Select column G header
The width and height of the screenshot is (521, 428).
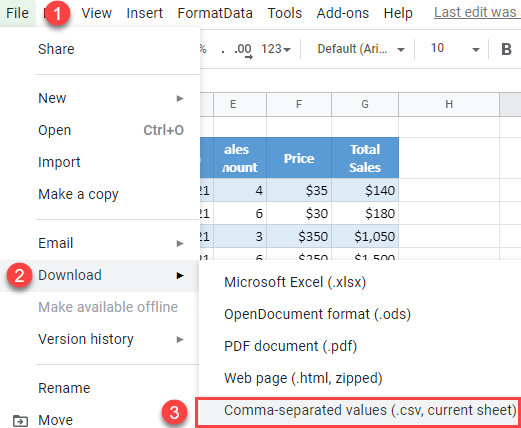(365, 104)
